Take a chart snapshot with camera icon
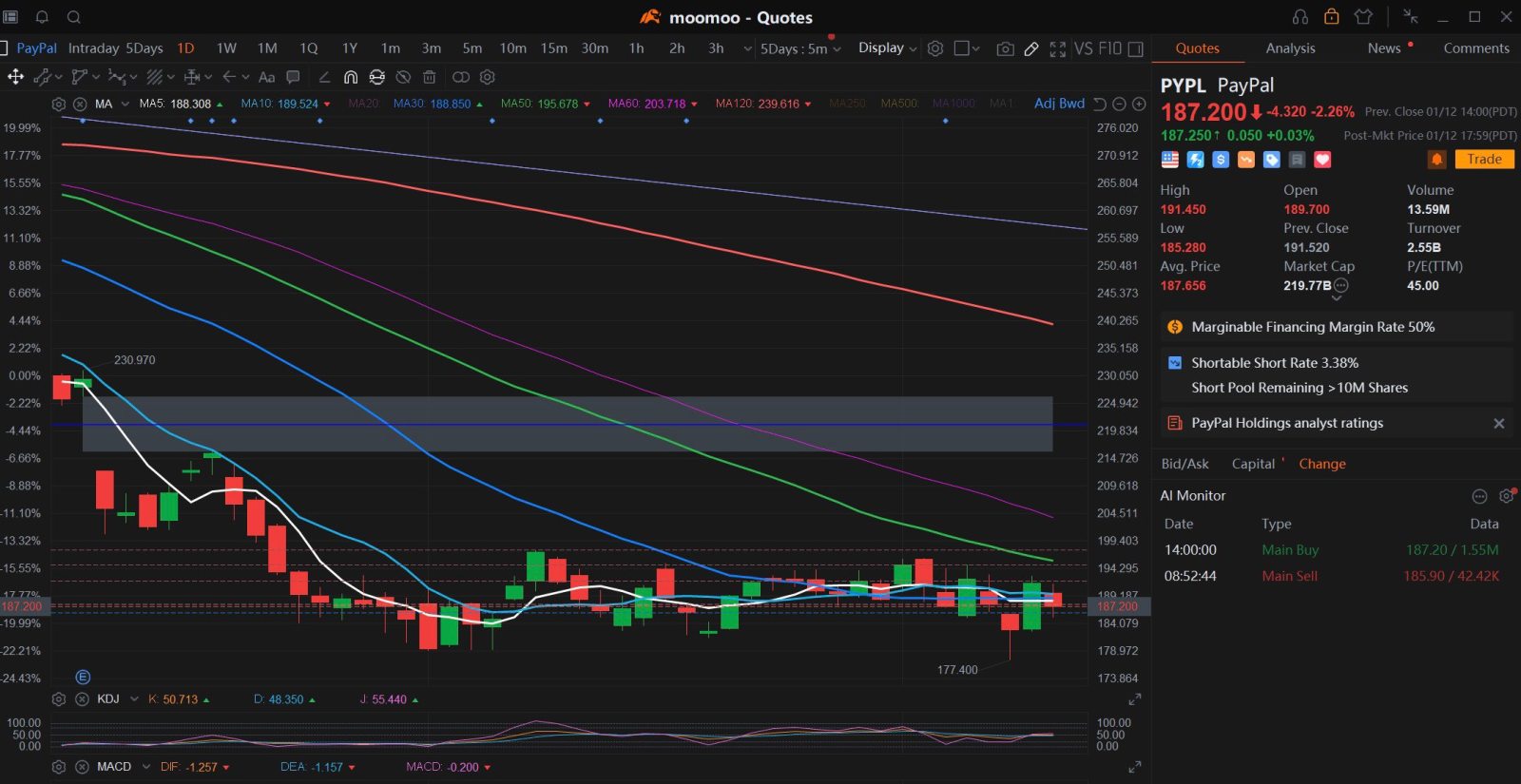Viewport: 1521px width, 784px height. [x=1005, y=48]
